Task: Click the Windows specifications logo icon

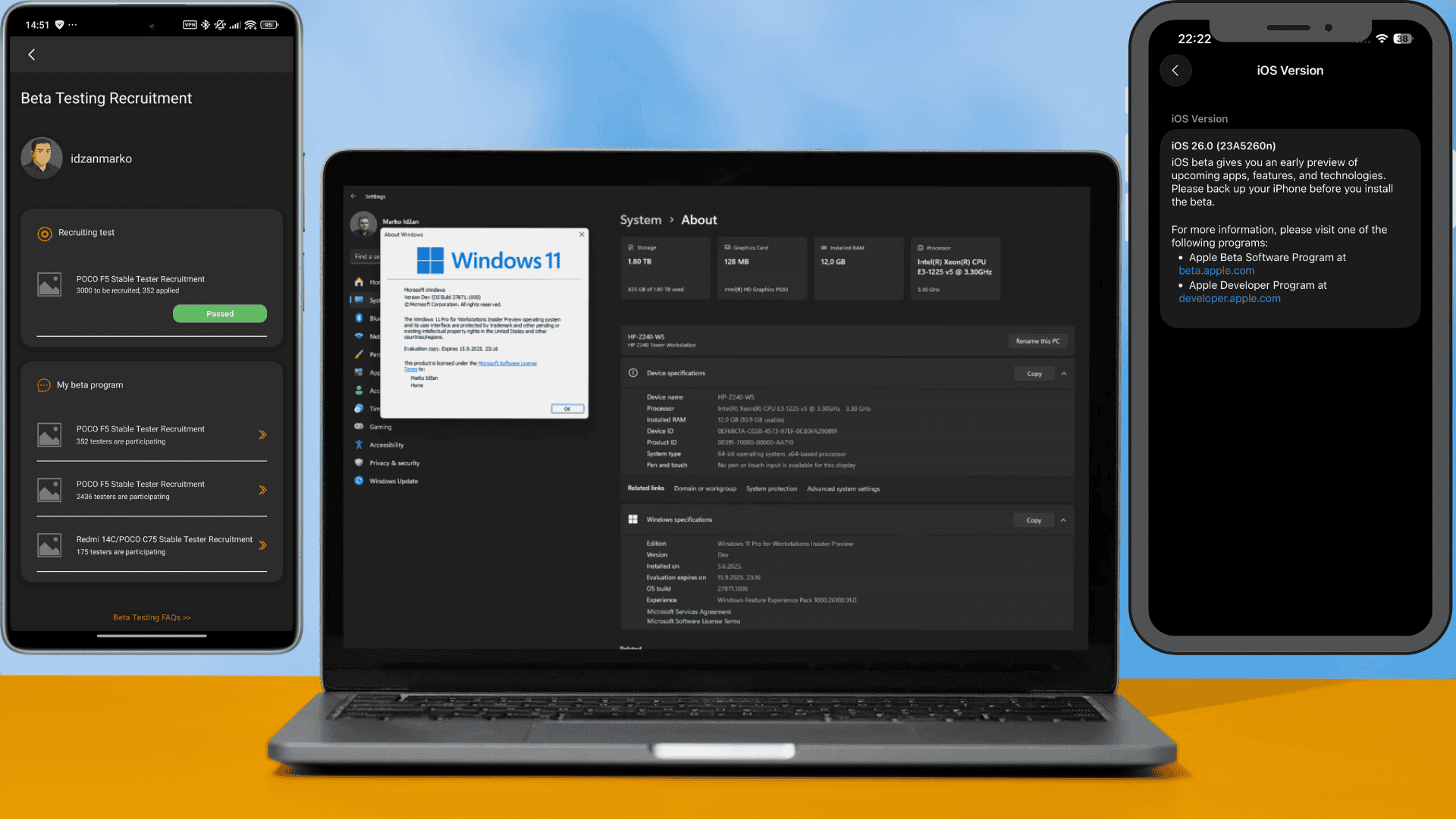Action: tap(632, 519)
